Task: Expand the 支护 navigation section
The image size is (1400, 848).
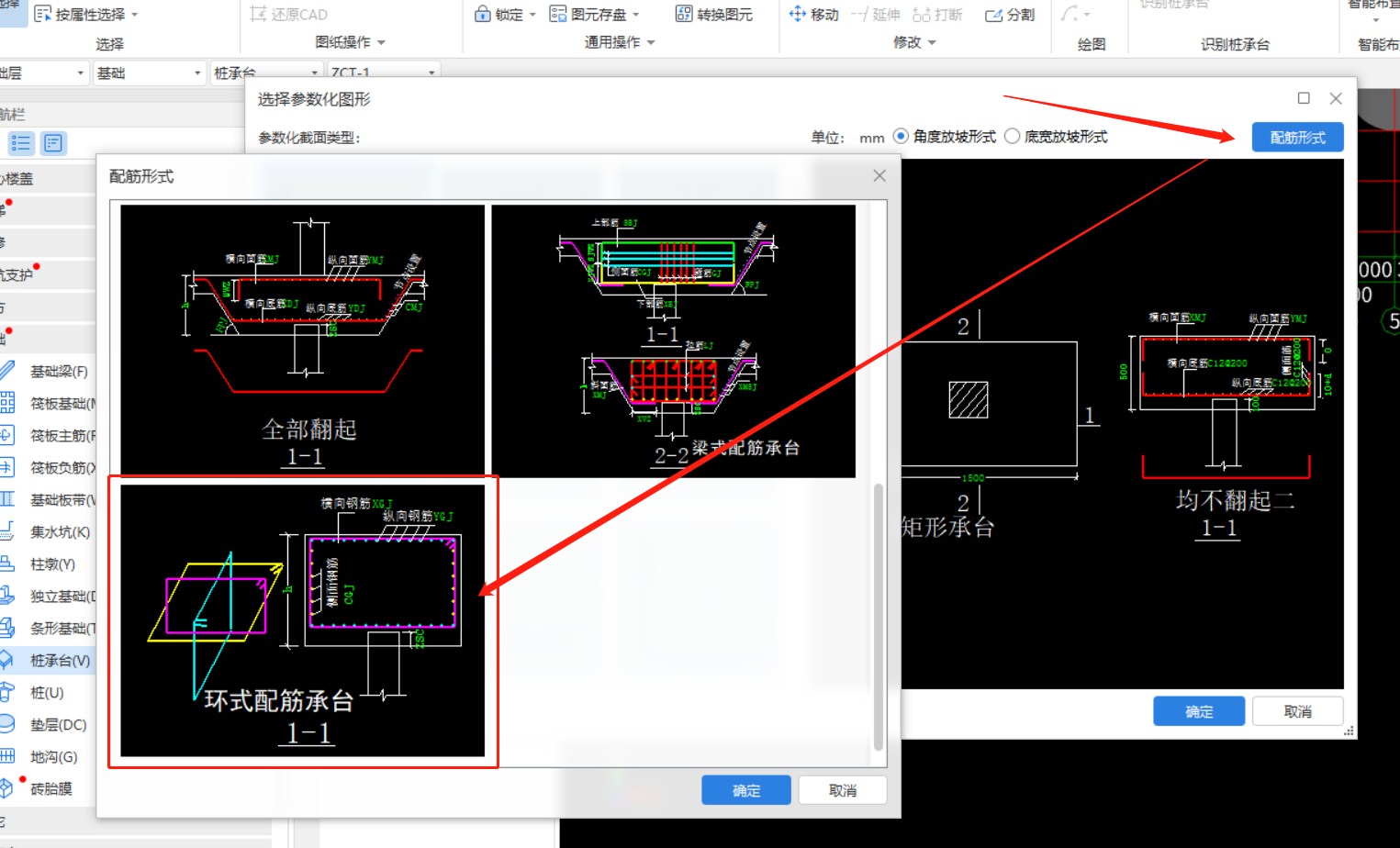Action: [x=48, y=274]
